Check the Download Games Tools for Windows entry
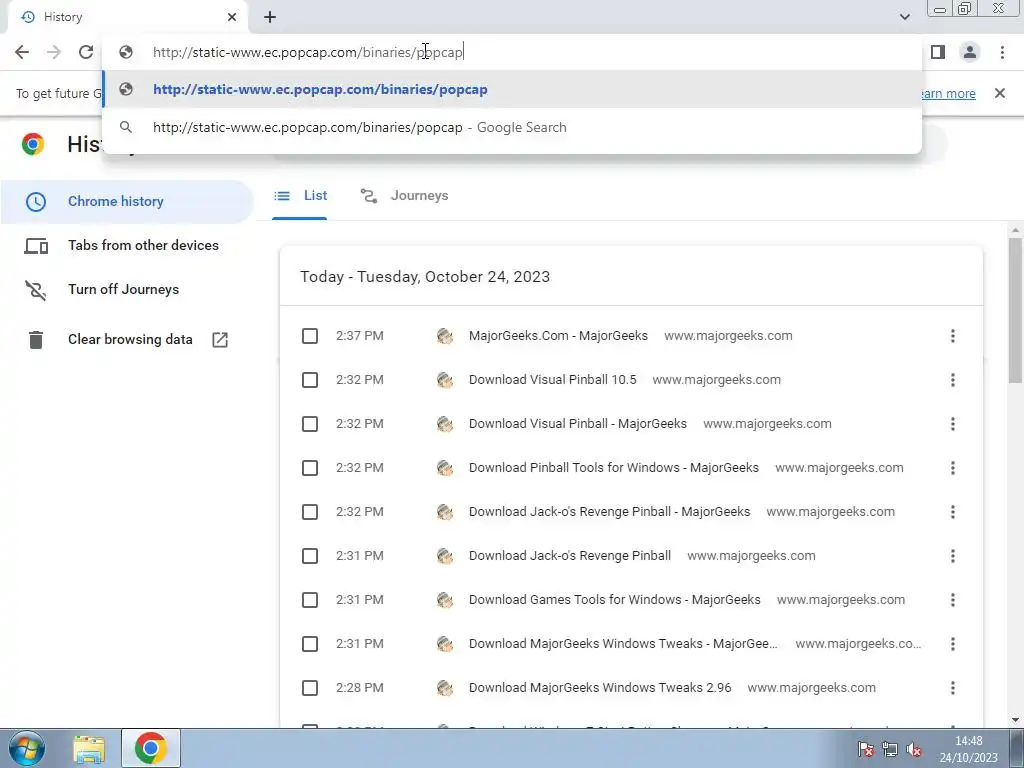Image resolution: width=1024 pixels, height=768 pixels. click(310, 600)
